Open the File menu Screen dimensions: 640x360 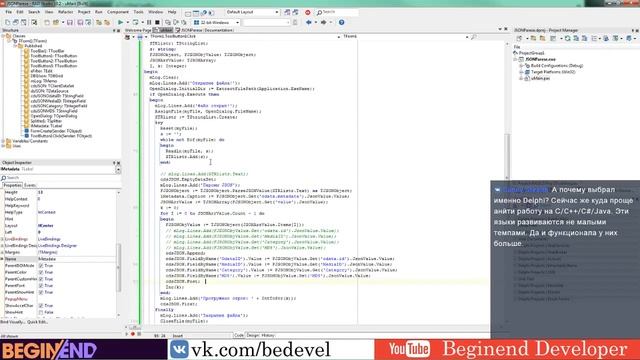(9, 12)
